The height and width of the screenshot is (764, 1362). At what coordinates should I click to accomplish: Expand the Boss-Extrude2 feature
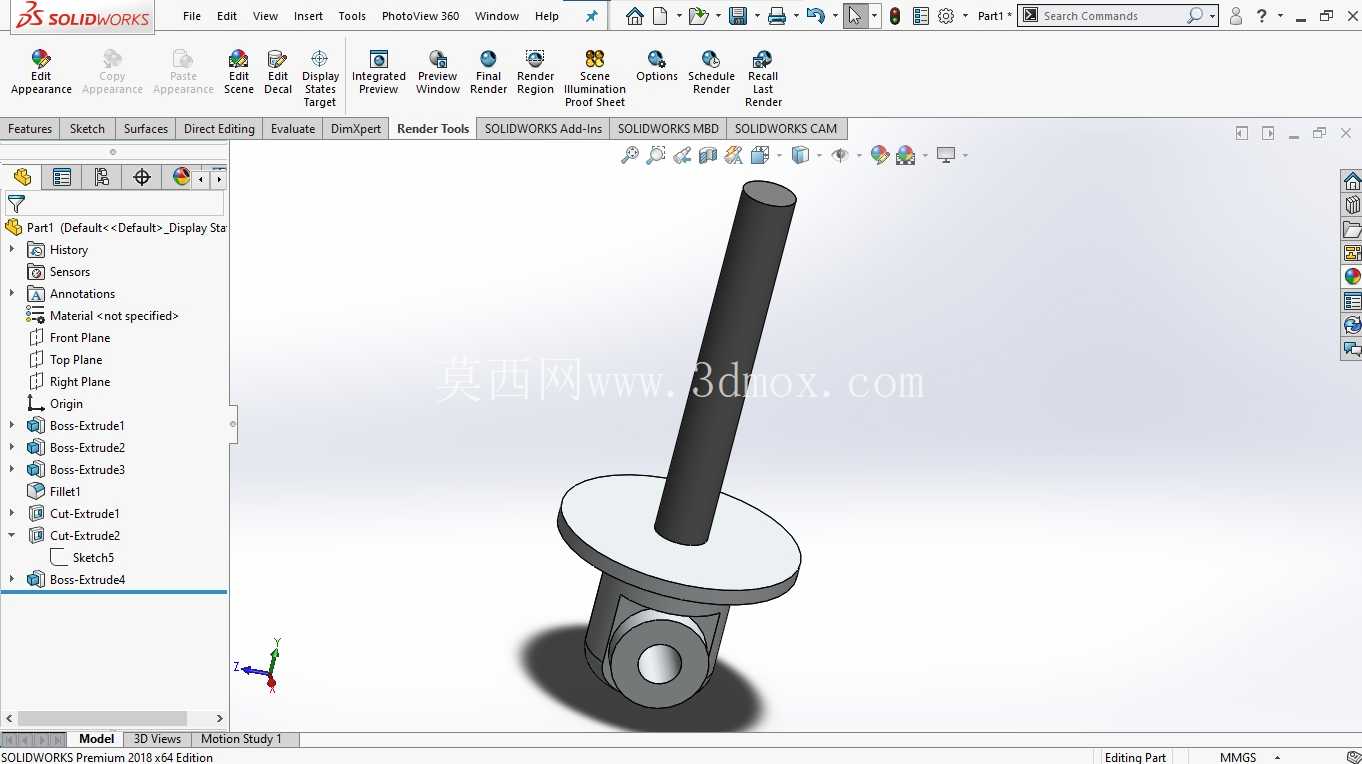tap(12, 448)
